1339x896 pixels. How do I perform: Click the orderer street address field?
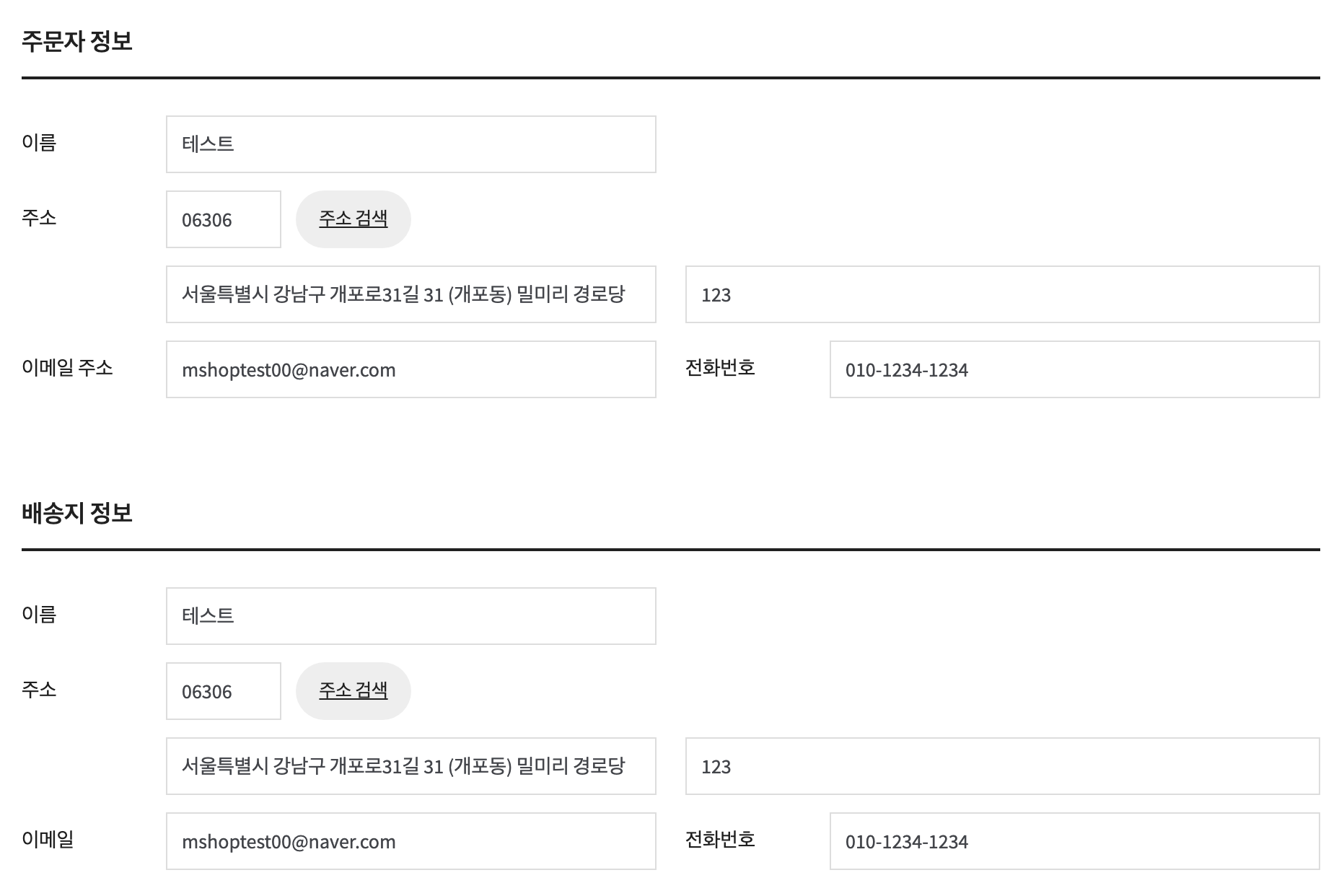[411, 294]
